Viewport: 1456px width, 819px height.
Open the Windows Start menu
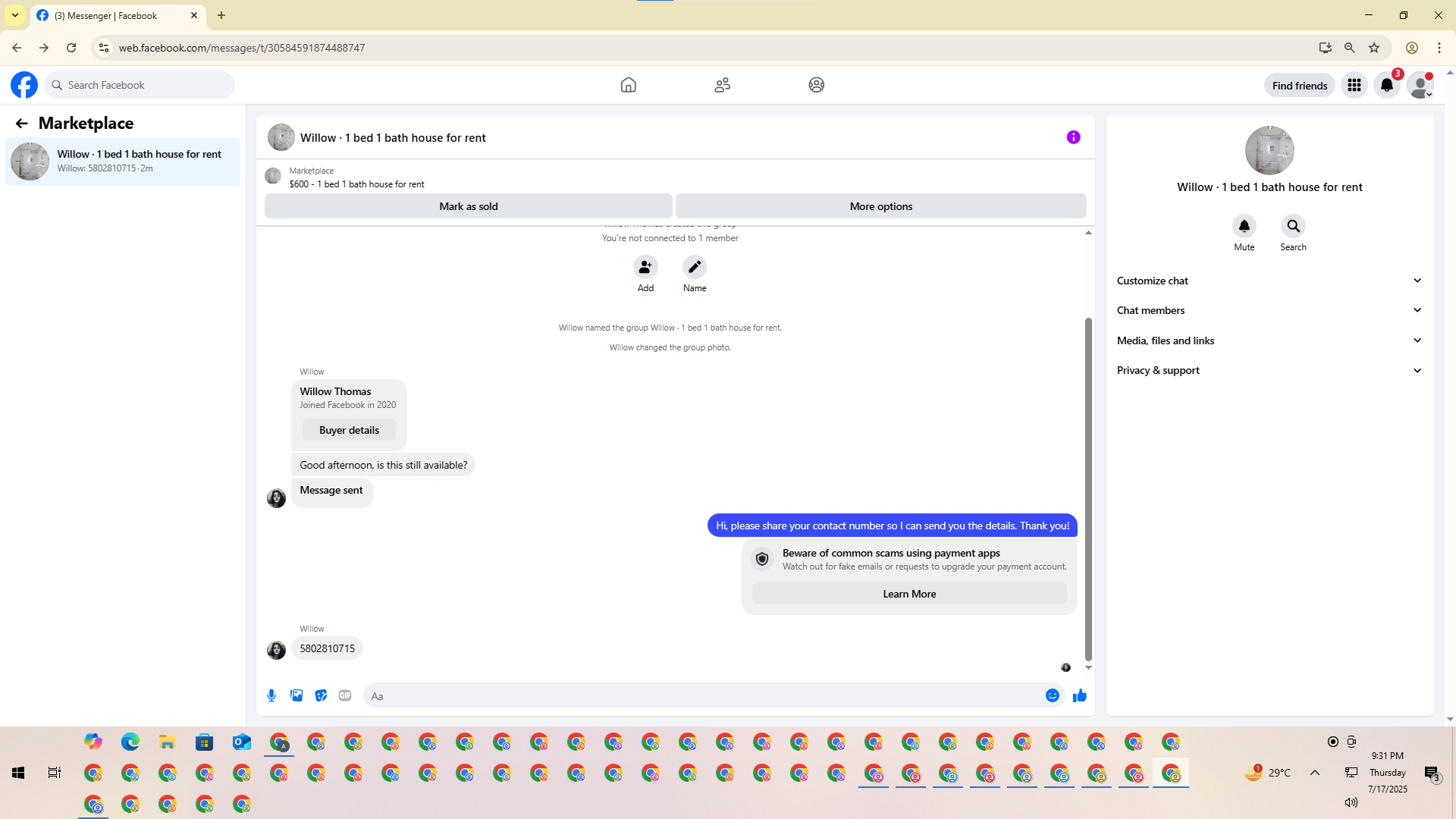[18, 773]
